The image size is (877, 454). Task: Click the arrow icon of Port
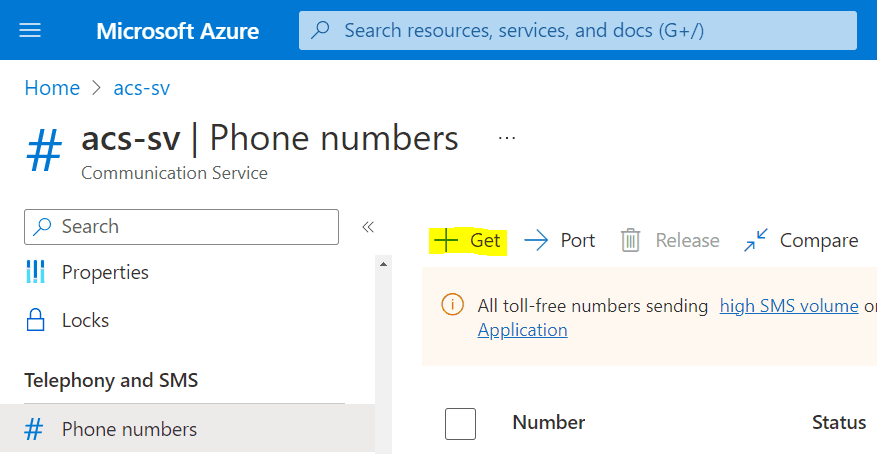point(536,241)
